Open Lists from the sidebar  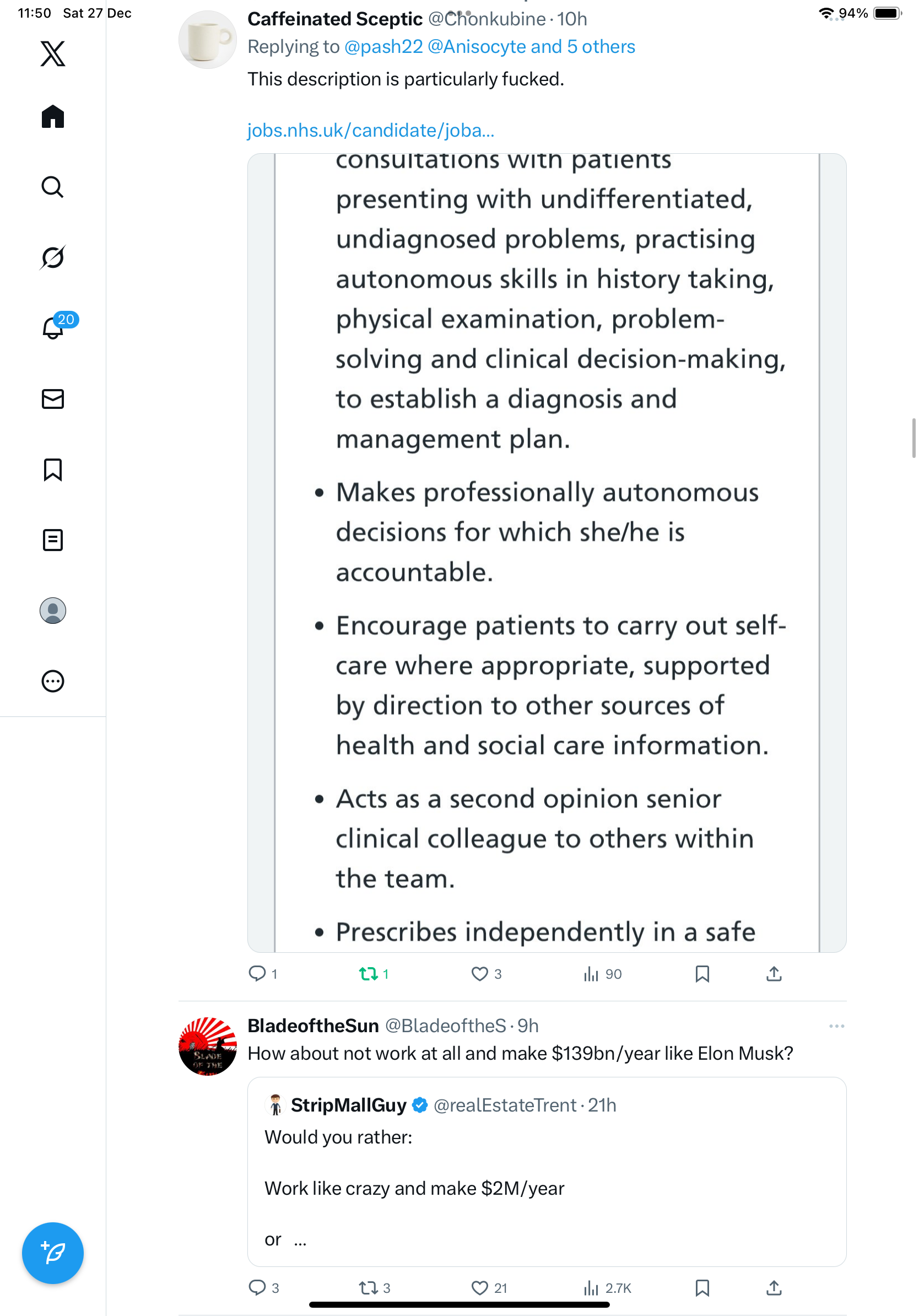click(53, 540)
